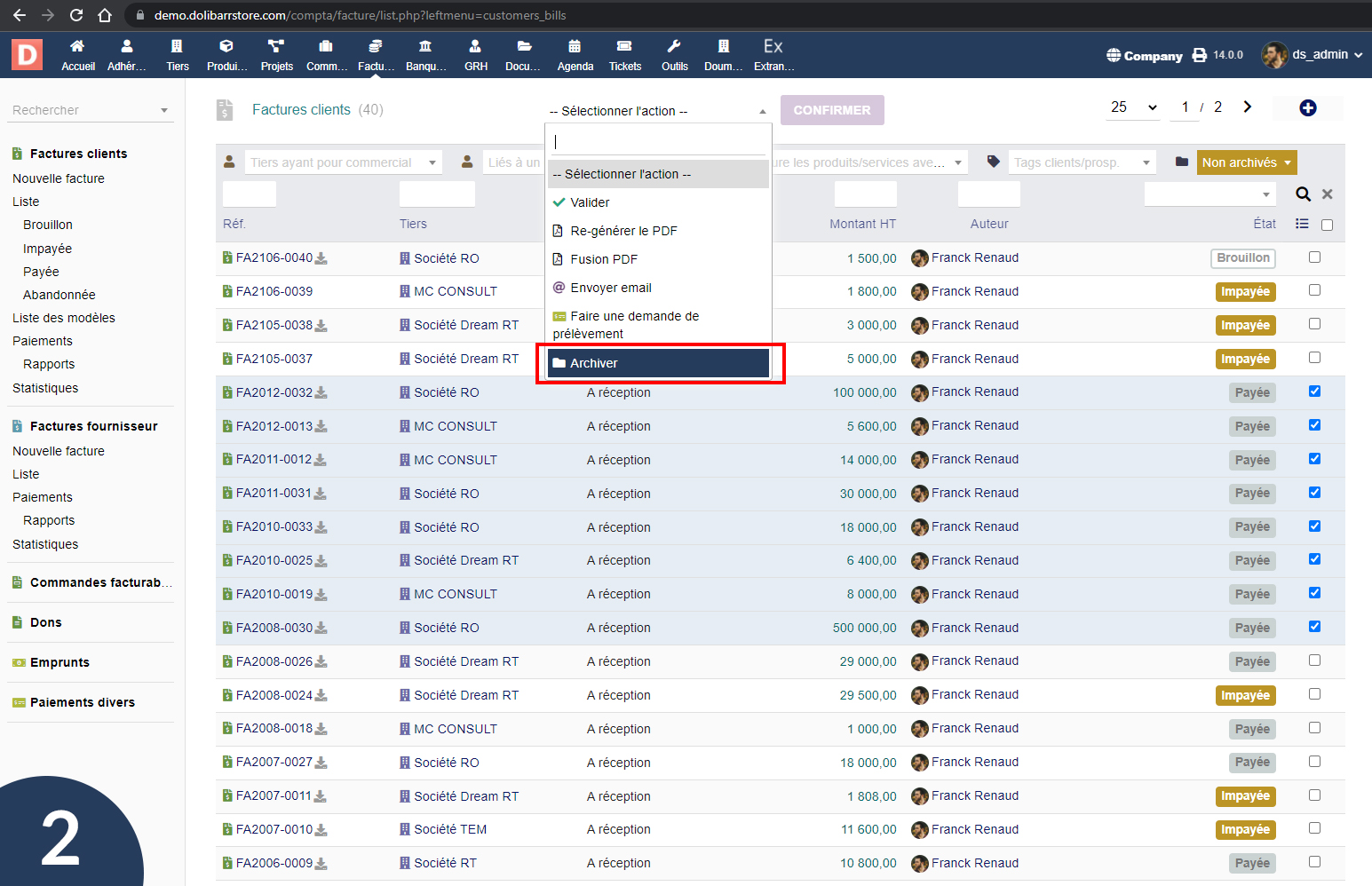This screenshot has height=886, width=1372.
Task: Uncheck the checkbox for invoice FA2012-0032
Action: coord(1314,392)
